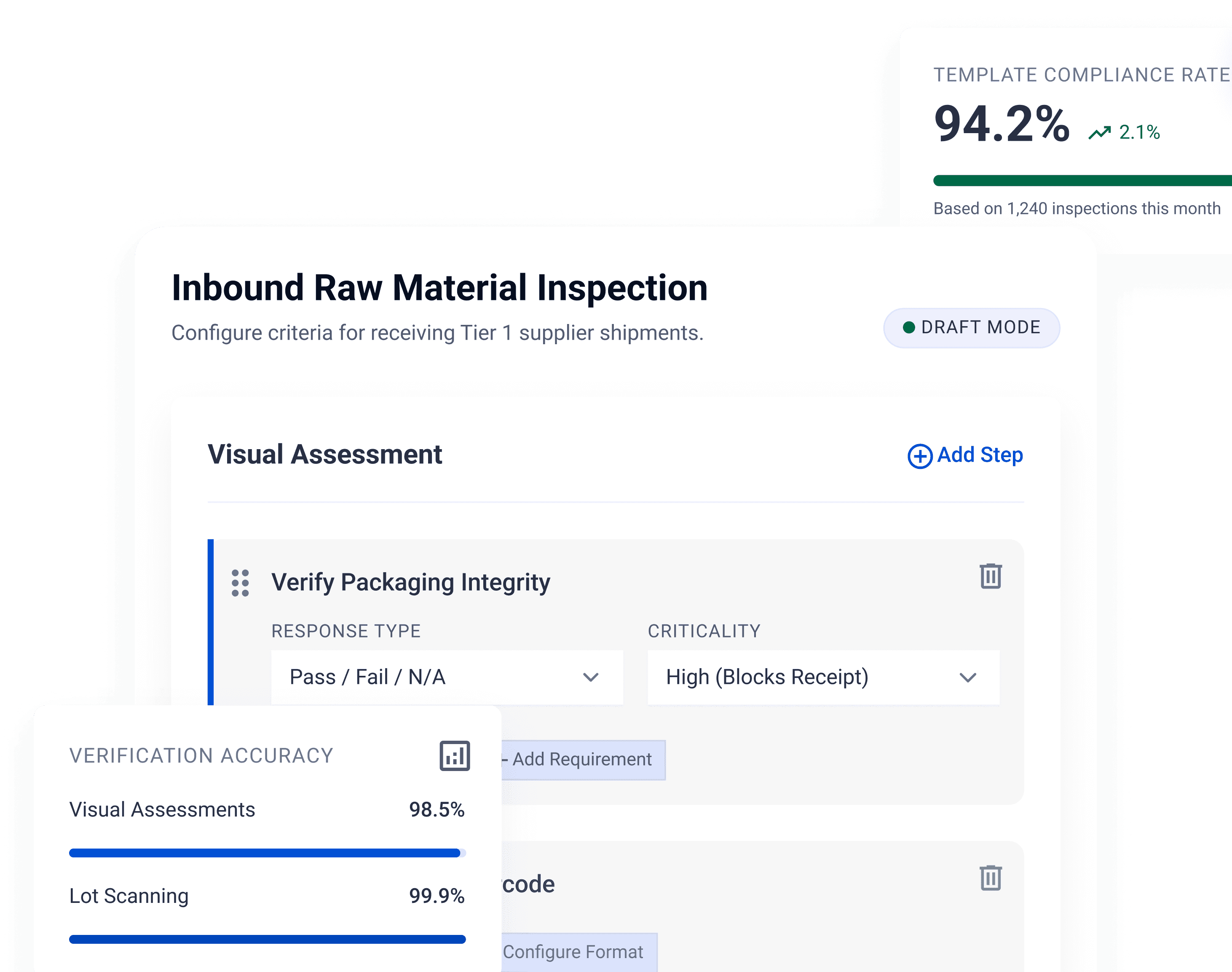Grab the drag handle beside Verify Packaging Integrity

click(x=240, y=583)
